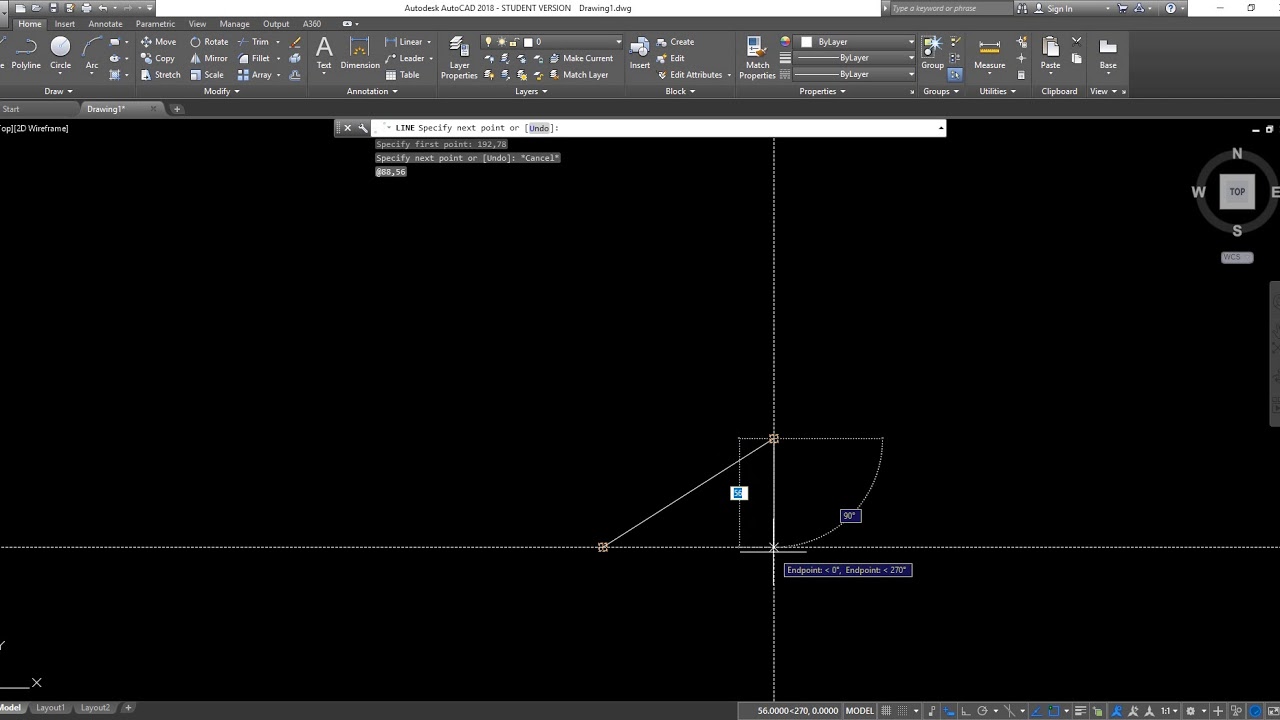Click the TOP face of ViewCube
Viewport: 1280px width, 720px height.
(1237, 192)
